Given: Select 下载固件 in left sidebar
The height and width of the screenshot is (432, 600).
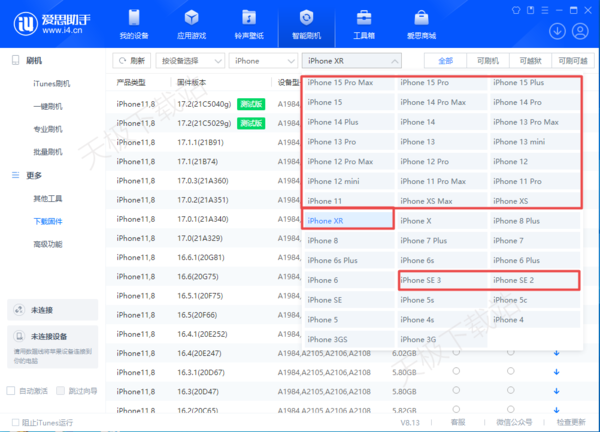Looking at the screenshot, I should coord(48,221).
